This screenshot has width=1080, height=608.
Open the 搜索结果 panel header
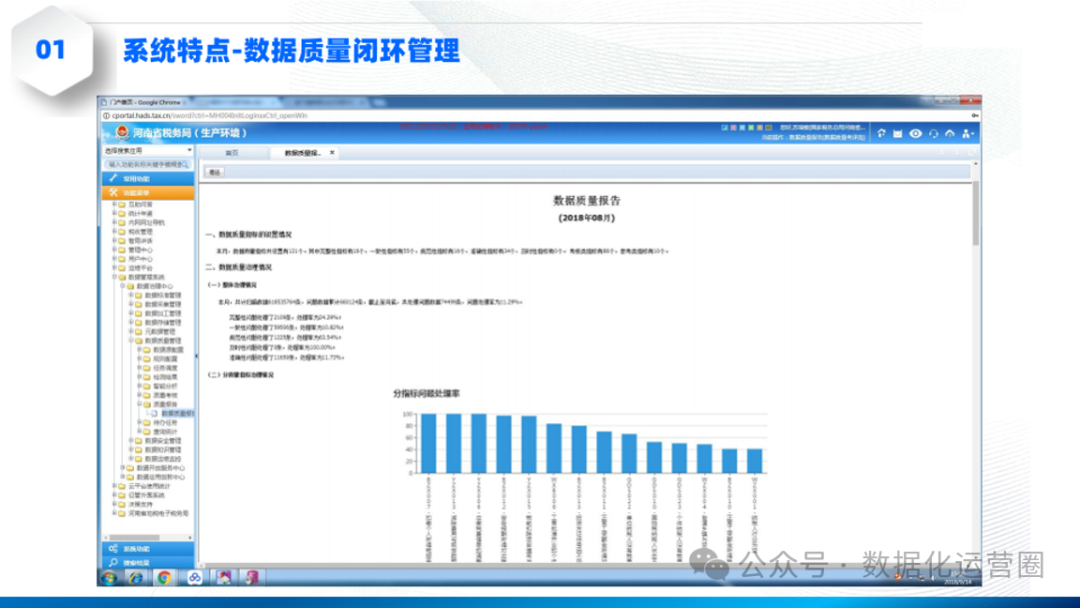148,563
